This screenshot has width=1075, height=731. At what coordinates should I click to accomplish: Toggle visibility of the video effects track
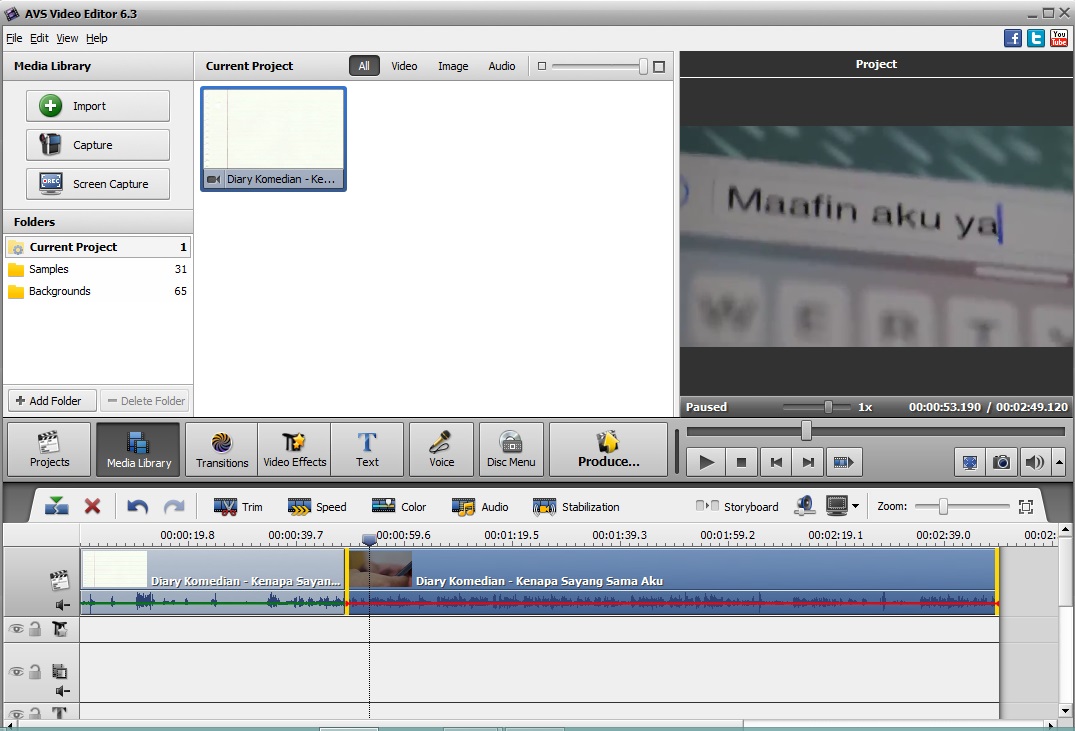point(16,629)
